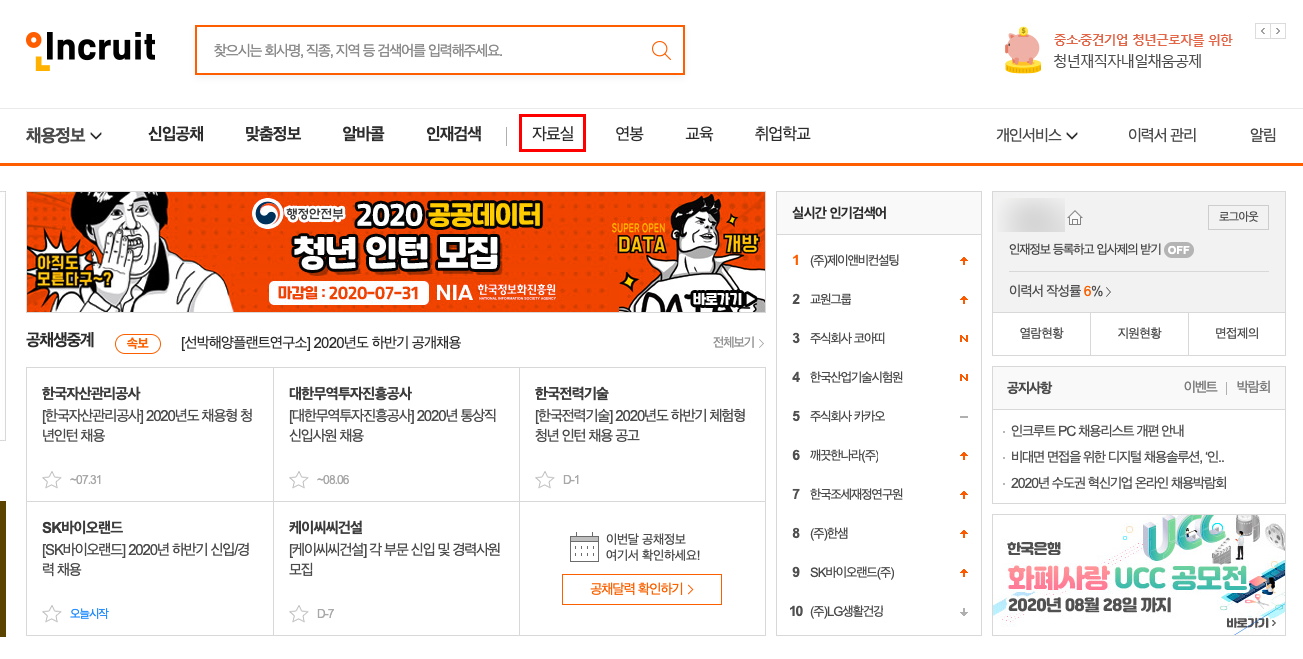Select trending search 교원그룹
Viewport: 1303px width, 659px height.
(830, 299)
